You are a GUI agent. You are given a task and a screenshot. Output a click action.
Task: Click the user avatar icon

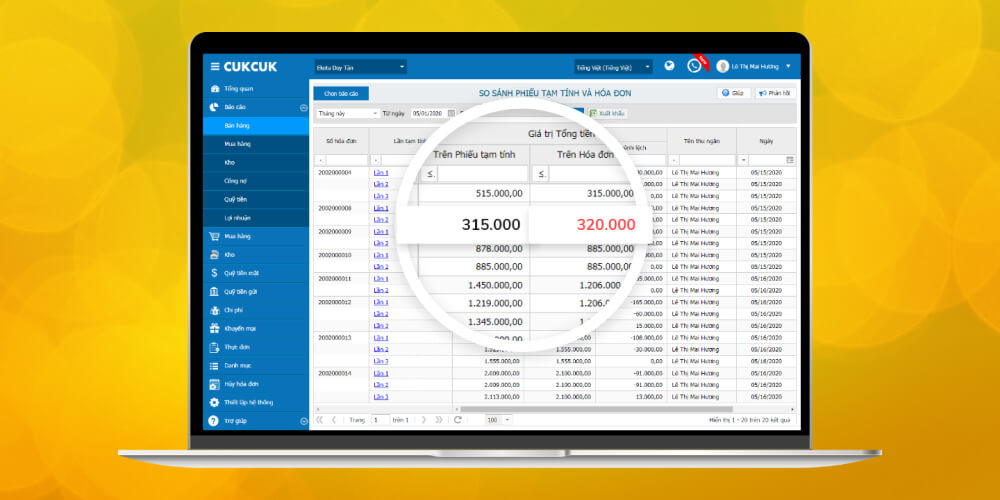(723, 66)
